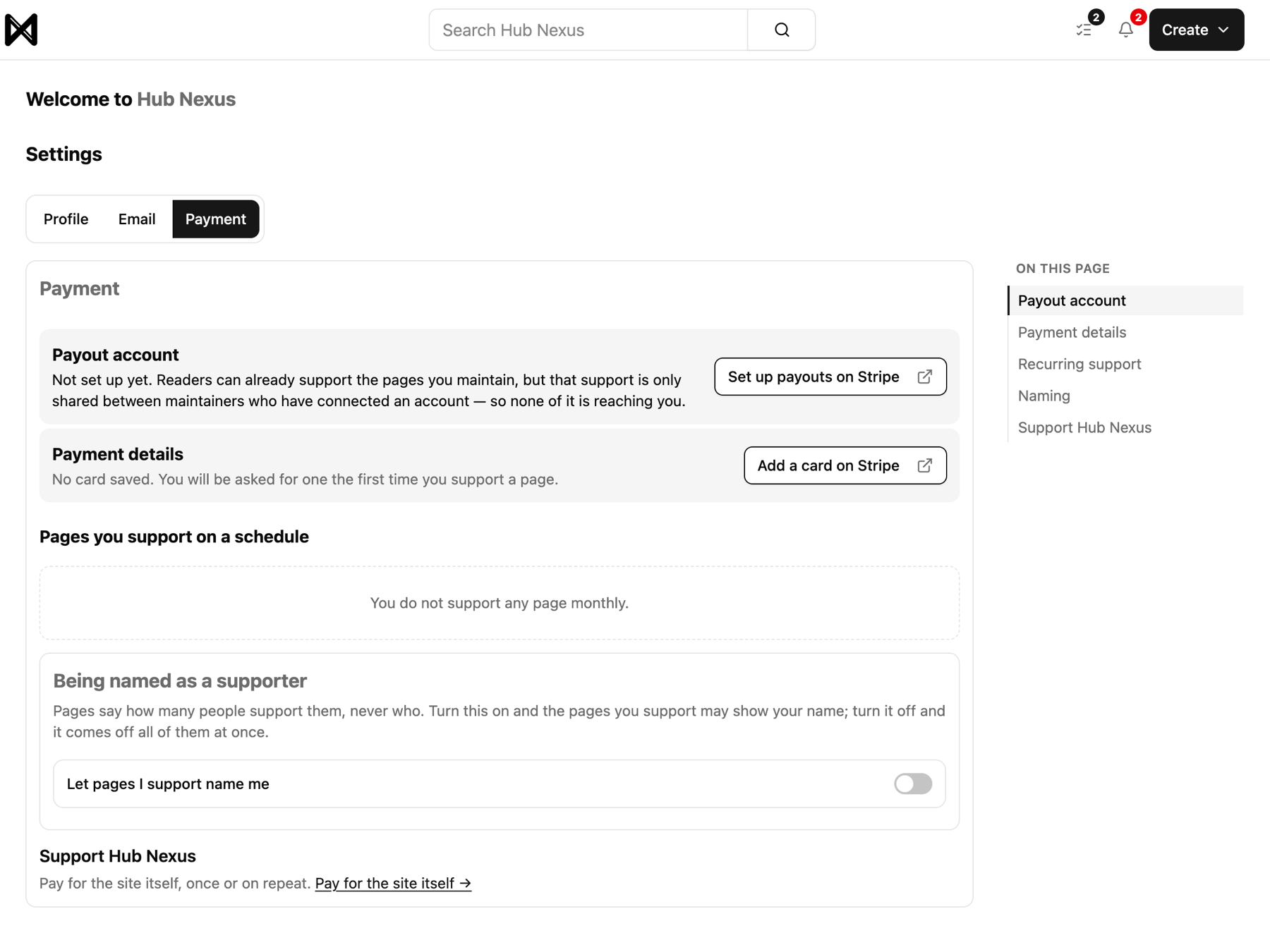Open the Hub Nexus logo home
Viewport: 1270px width, 952px height.
21,30
